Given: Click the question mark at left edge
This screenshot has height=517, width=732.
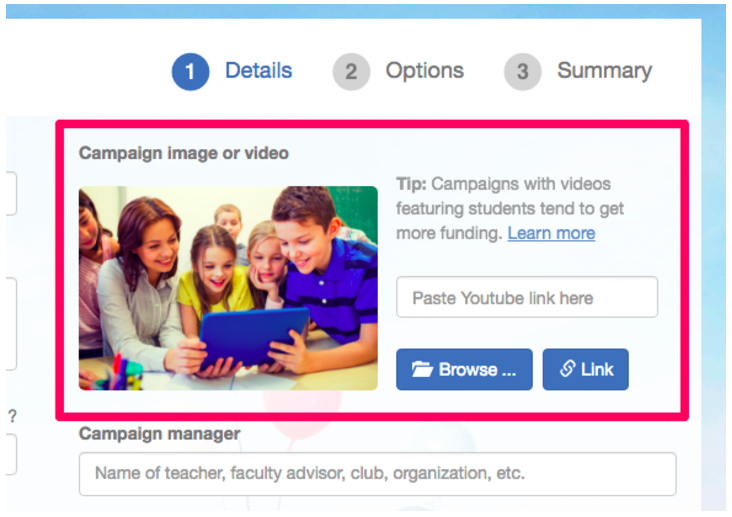Looking at the screenshot, I should click(13, 416).
